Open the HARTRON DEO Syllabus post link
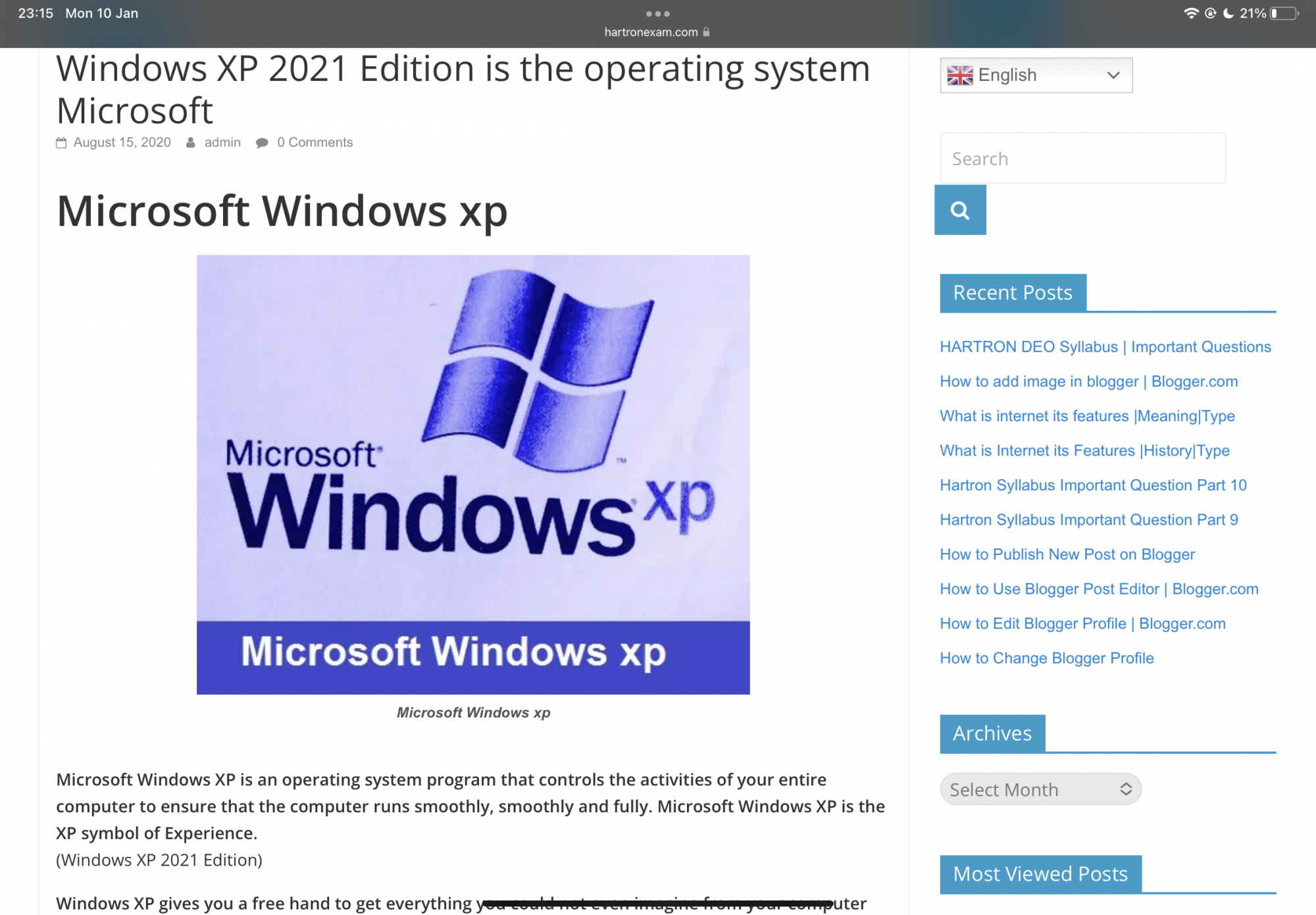Image resolution: width=1316 pixels, height=915 pixels. [x=1105, y=346]
